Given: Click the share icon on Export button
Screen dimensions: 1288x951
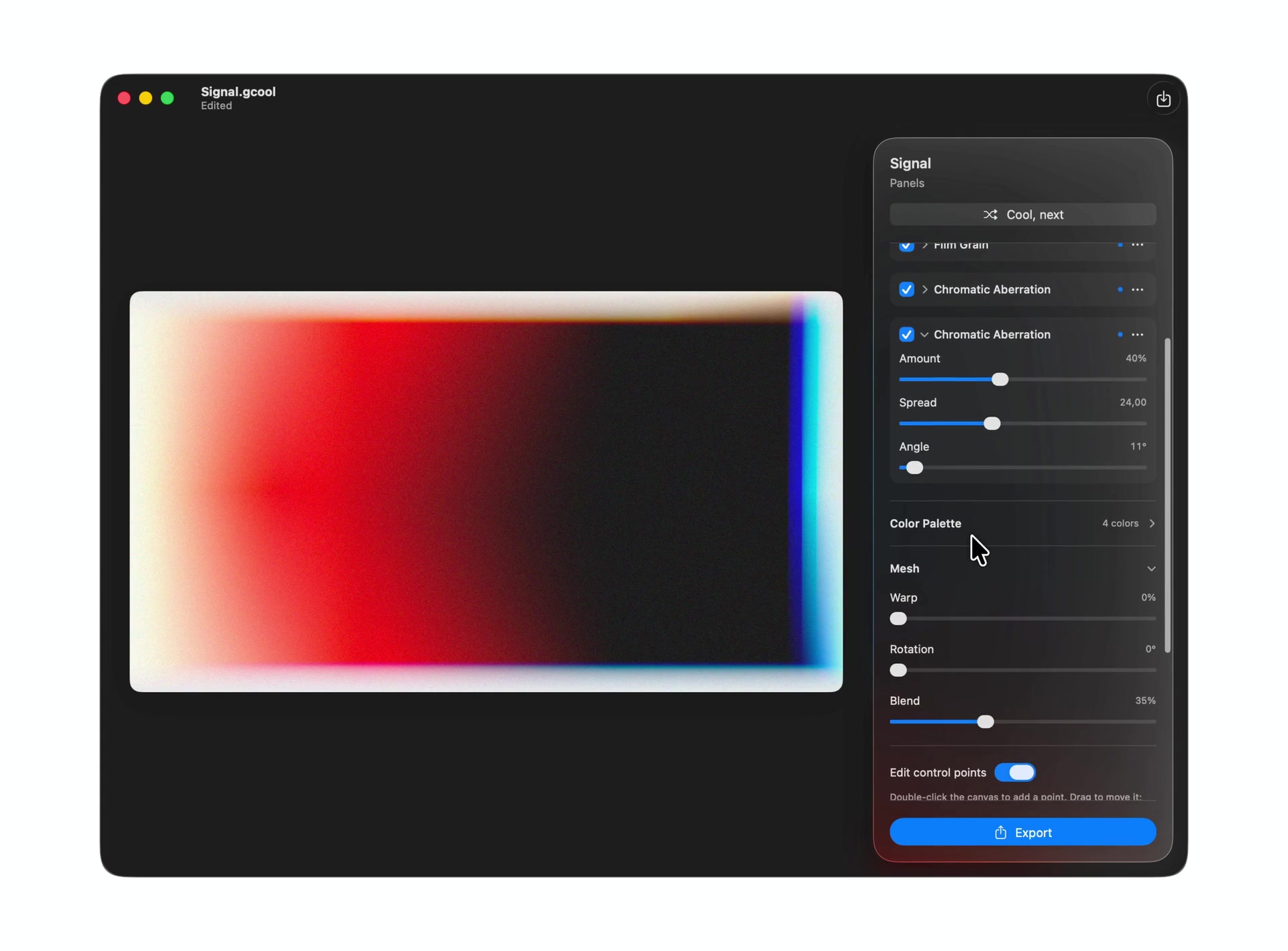Looking at the screenshot, I should pos(1000,832).
